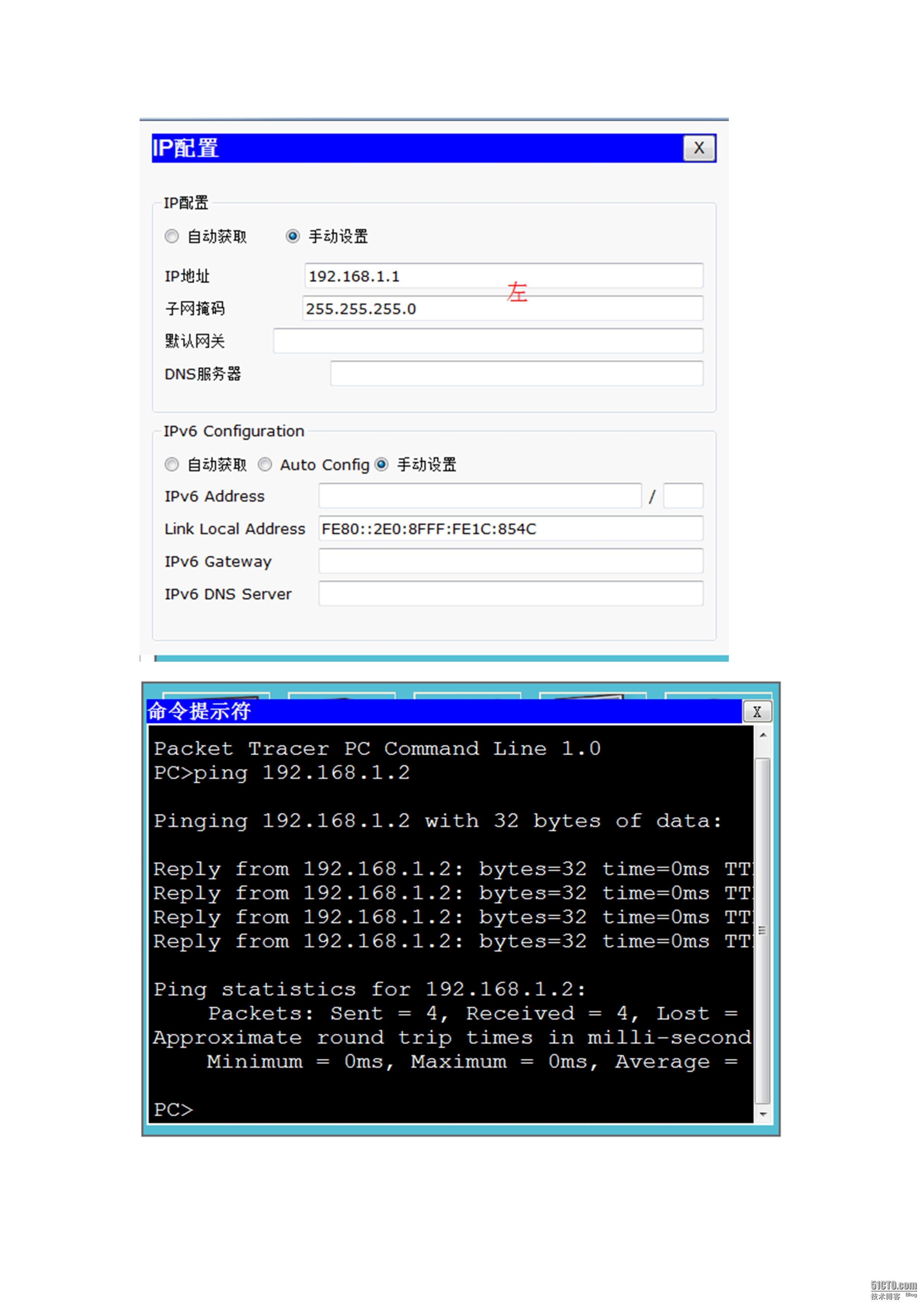This screenshot has height=1307, width=924.
Task: Click the 'PC>ping 192.168.1.2' command line
Action: click(282, 773)
